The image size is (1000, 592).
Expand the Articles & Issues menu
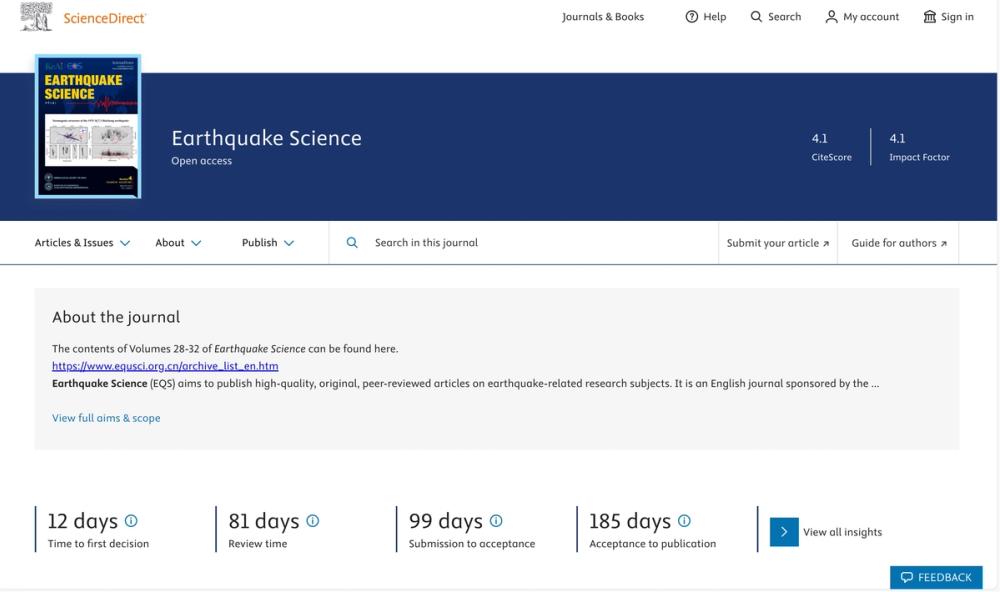[x=82, y=242]
